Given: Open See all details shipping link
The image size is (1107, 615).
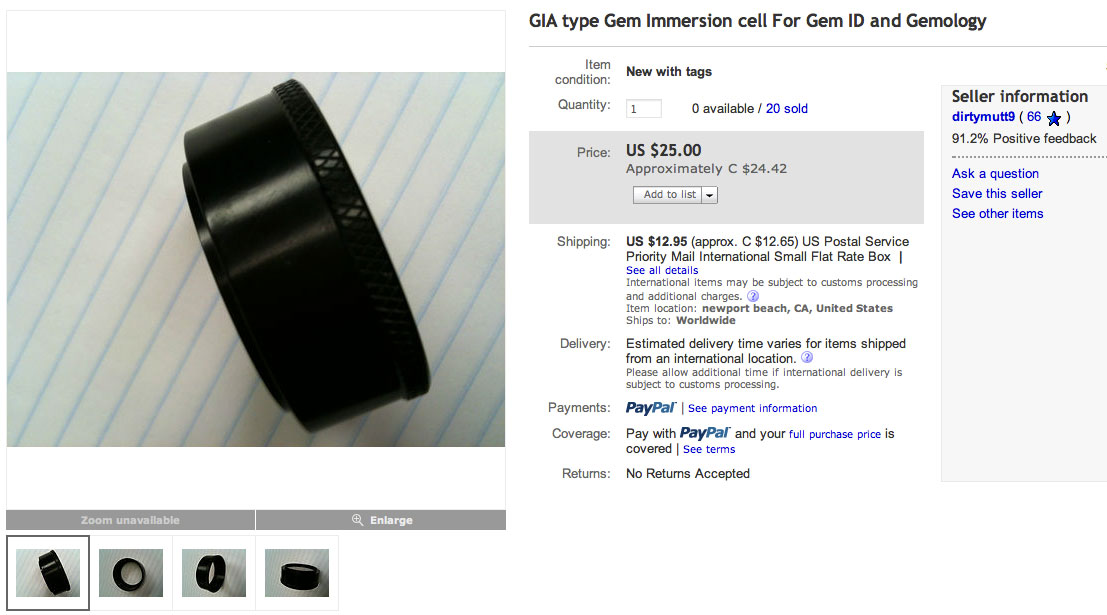Looking at the screenshot, I should point(662,270).
